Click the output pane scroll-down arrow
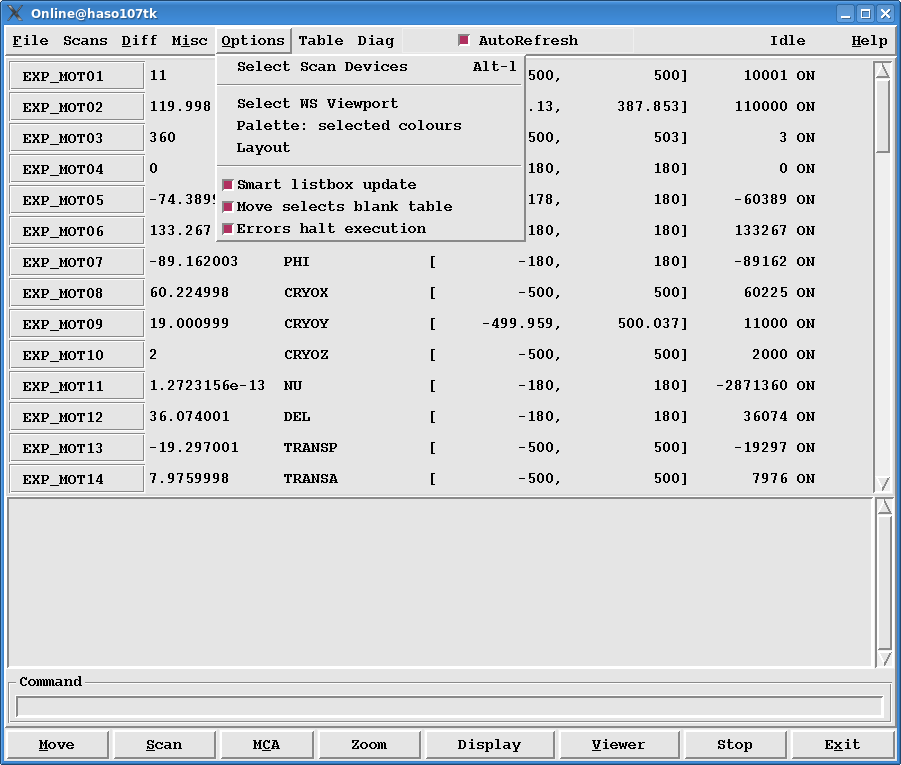Viewport: 901px width, 765px height. point(885,658)
